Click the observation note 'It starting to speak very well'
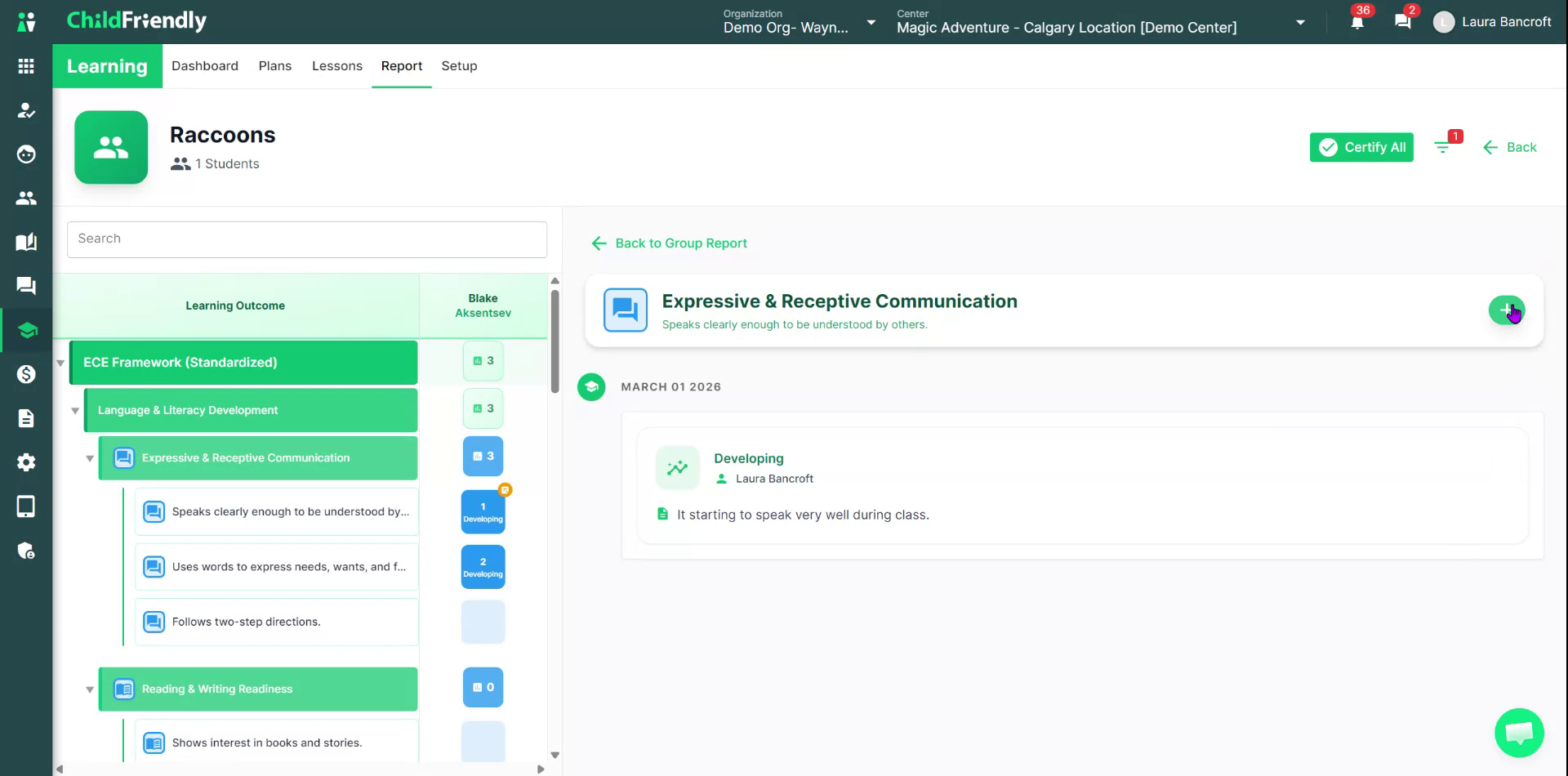 click(x=804, y=515)
